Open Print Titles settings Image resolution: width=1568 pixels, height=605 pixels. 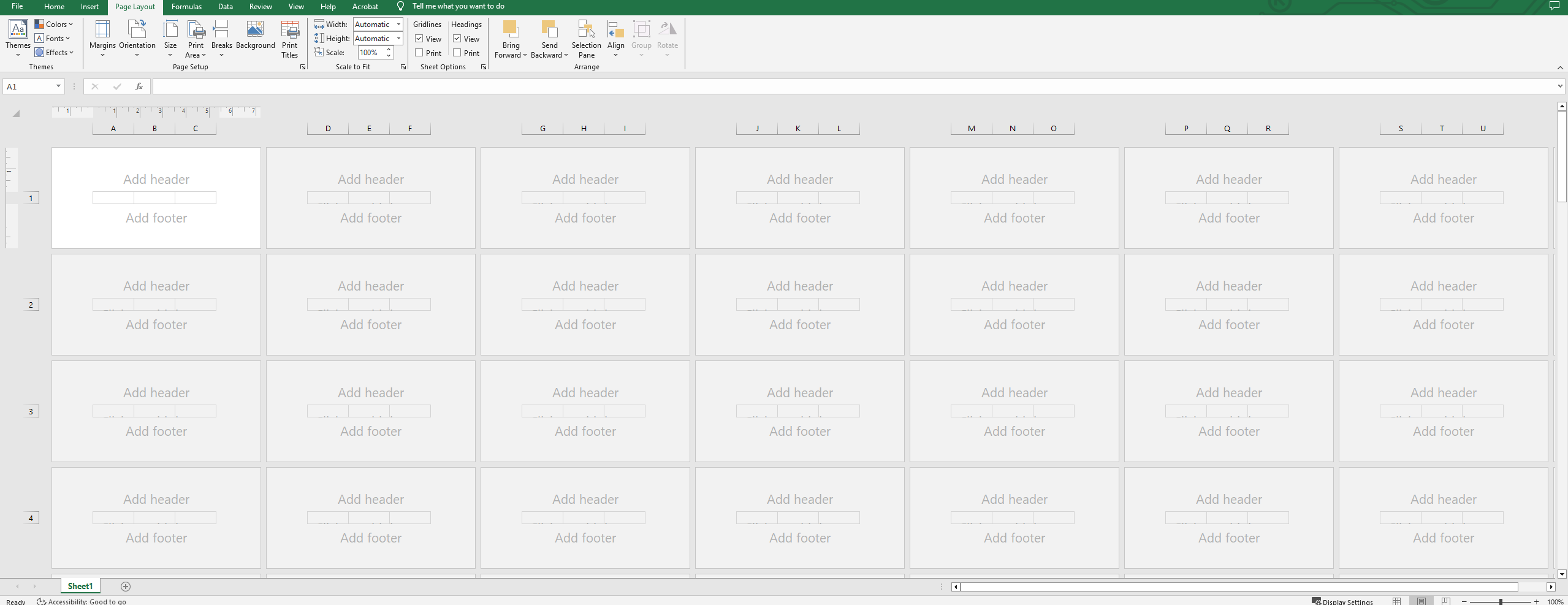point(289,39)
